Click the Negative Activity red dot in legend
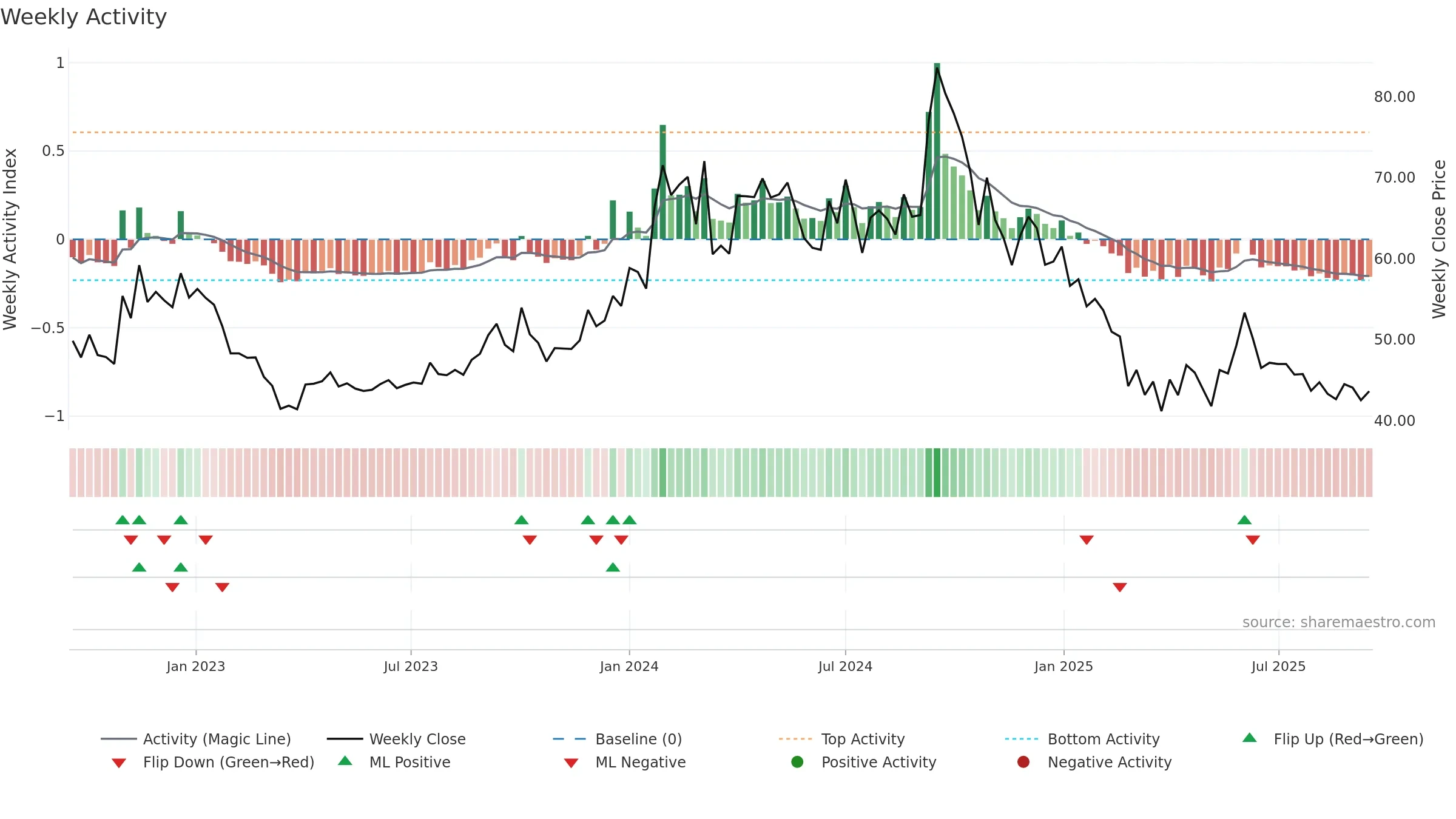This screenshot has height=819, width=1456. [x=1023, y=762]
